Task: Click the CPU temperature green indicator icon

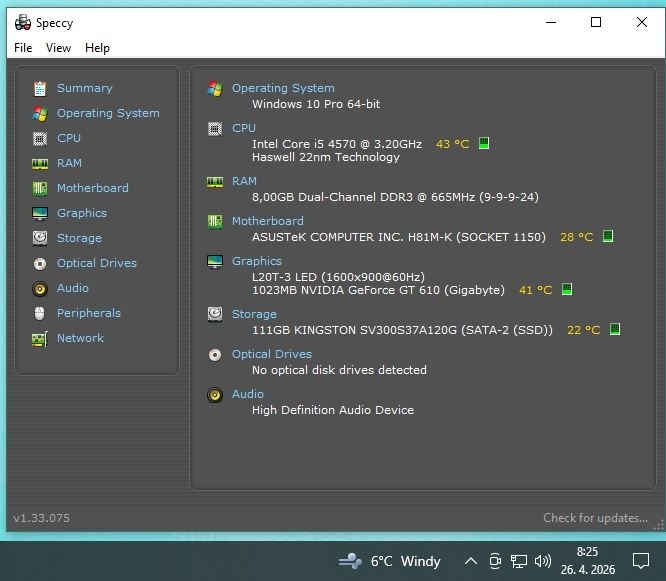Action: 484,143
